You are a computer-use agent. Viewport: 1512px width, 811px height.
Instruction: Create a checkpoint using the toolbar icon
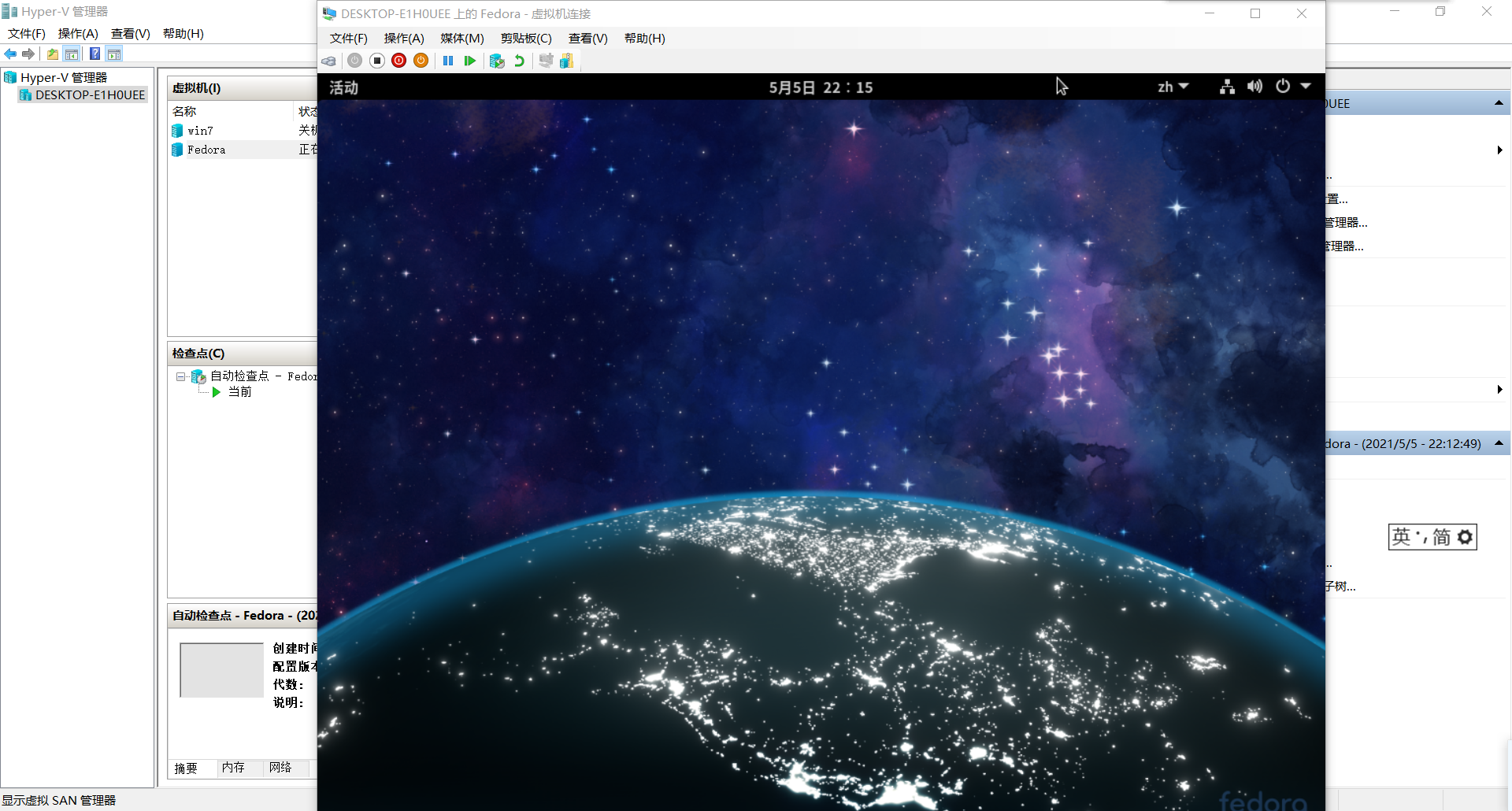point(497,61)
